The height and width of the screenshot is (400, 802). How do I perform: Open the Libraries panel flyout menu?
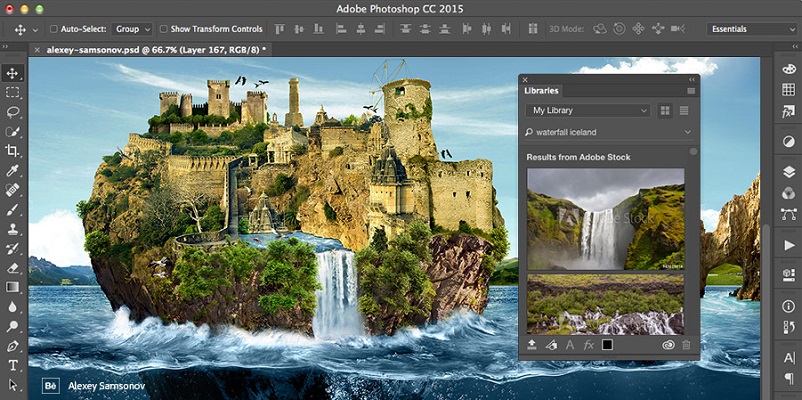click(691, 91)
